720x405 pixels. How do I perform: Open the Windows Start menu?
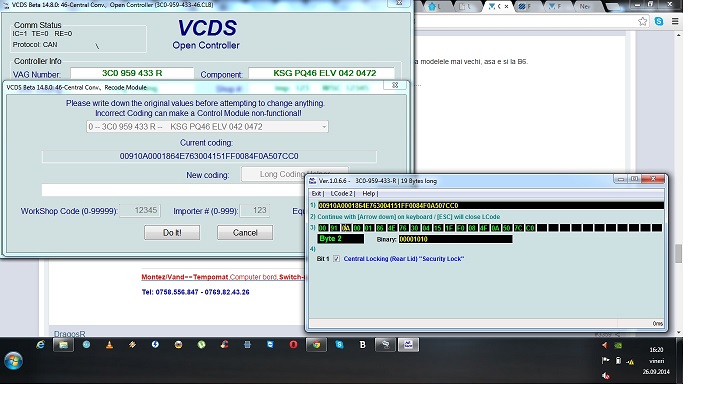pyautogui.click(x=13, y=360)
